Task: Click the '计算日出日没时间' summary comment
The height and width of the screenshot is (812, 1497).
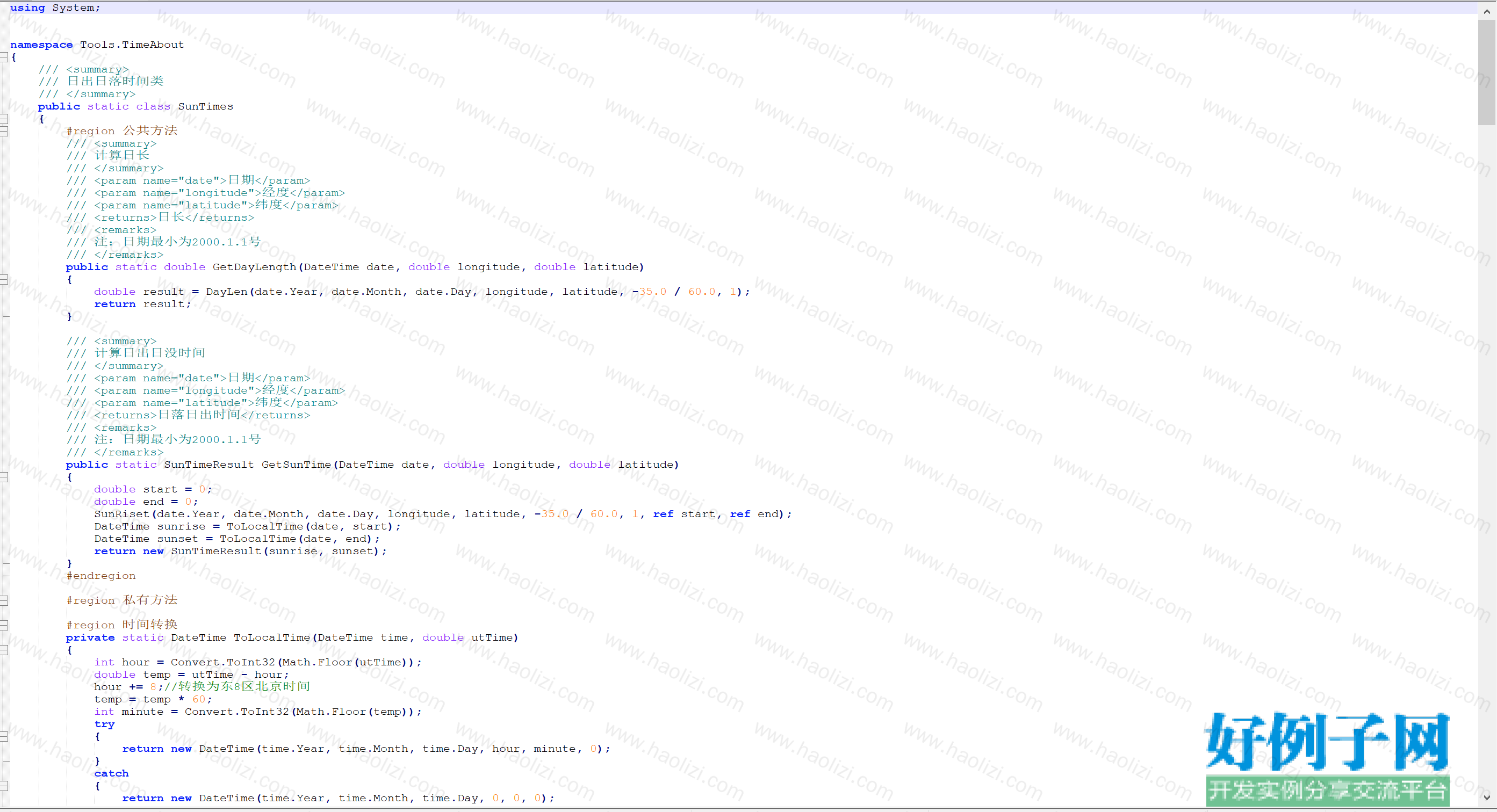Action: pyautogui.click(x=150, y=353)
